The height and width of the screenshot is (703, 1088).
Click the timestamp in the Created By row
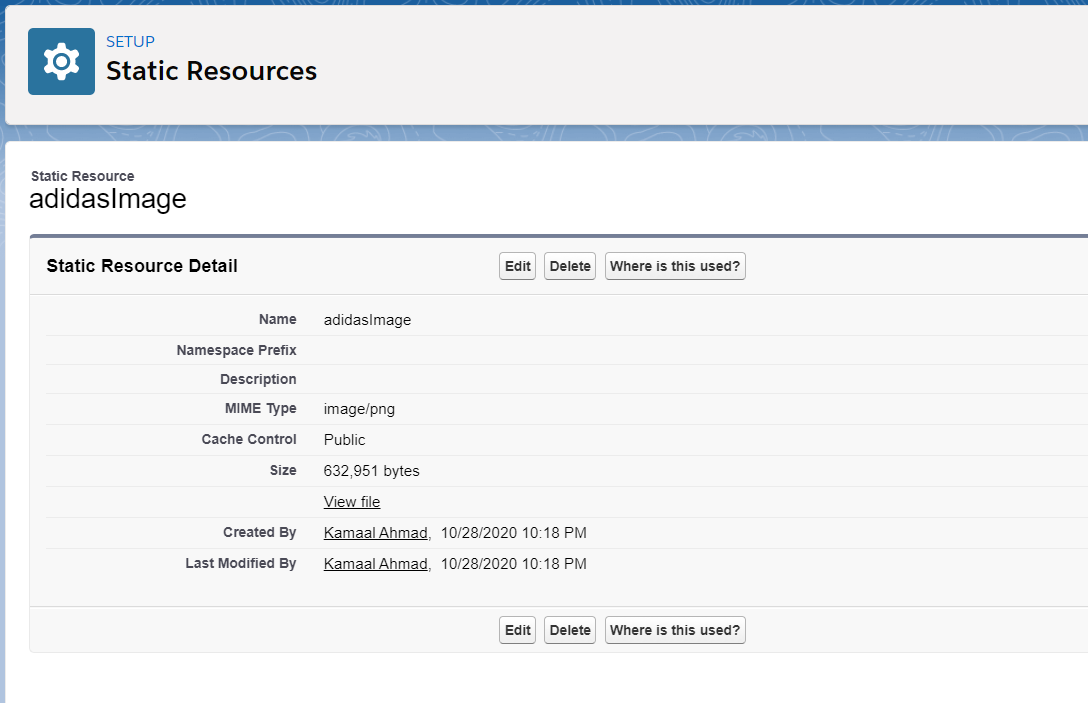tap(513, 533)
